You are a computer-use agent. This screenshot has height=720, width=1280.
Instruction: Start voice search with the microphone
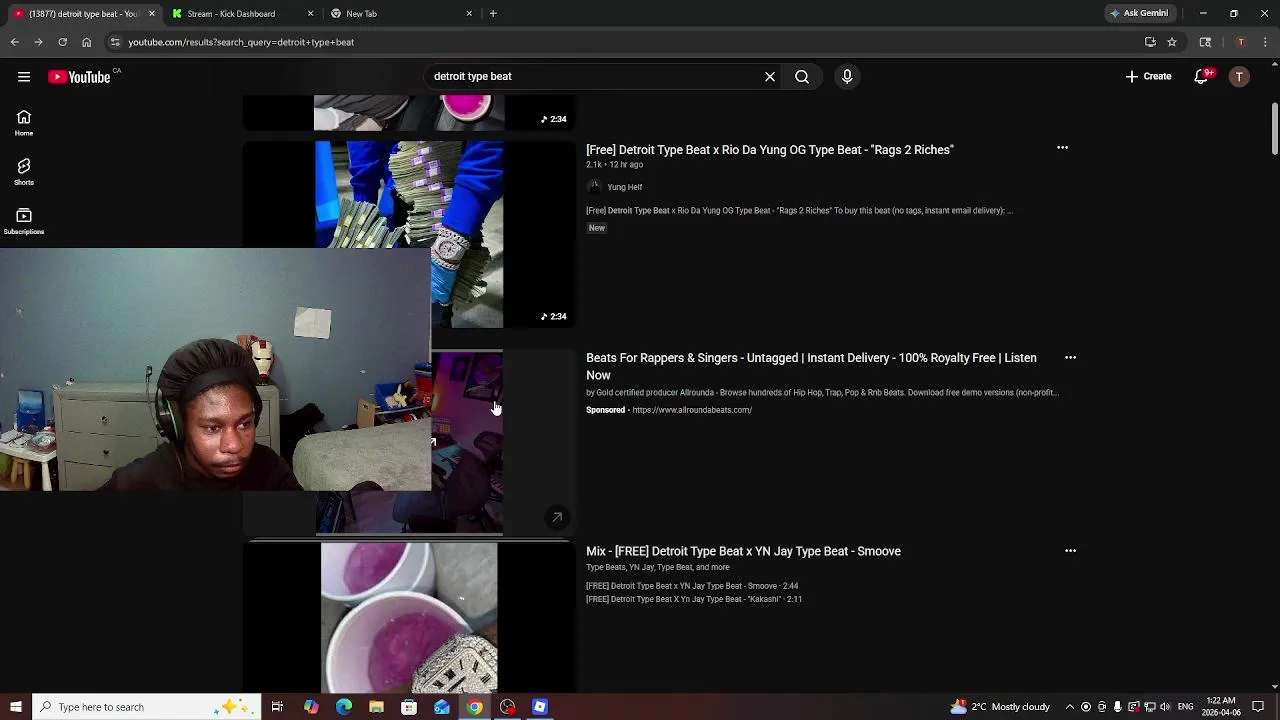tap(847, 76)
